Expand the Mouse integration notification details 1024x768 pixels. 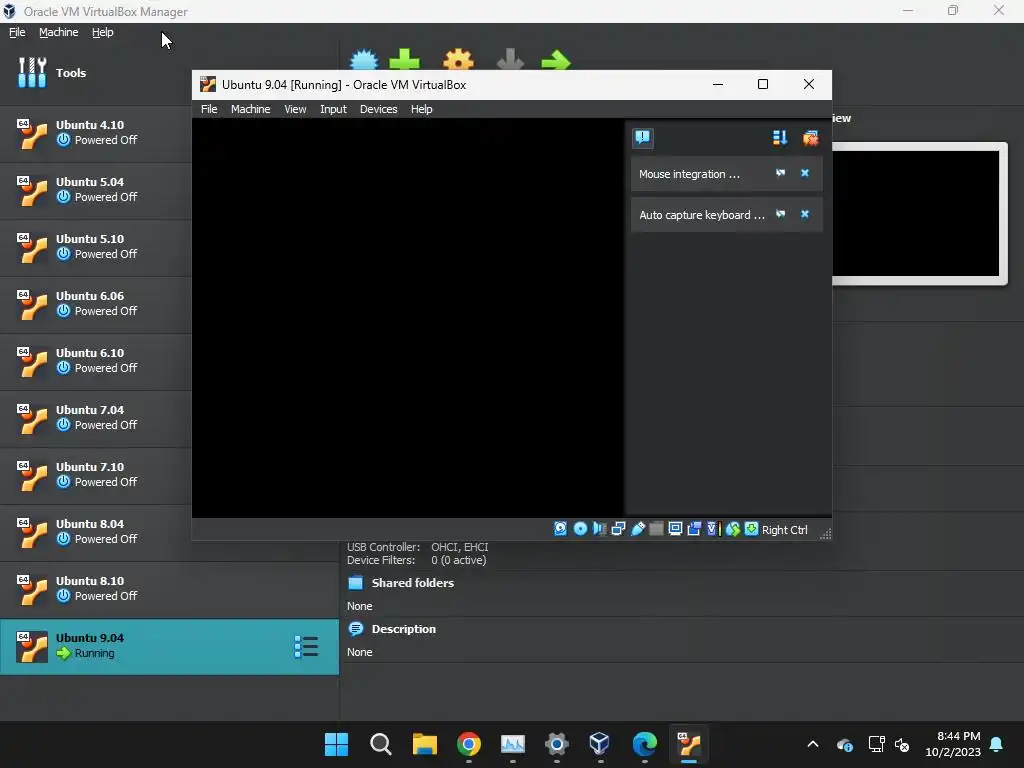[x=780, y=173]
